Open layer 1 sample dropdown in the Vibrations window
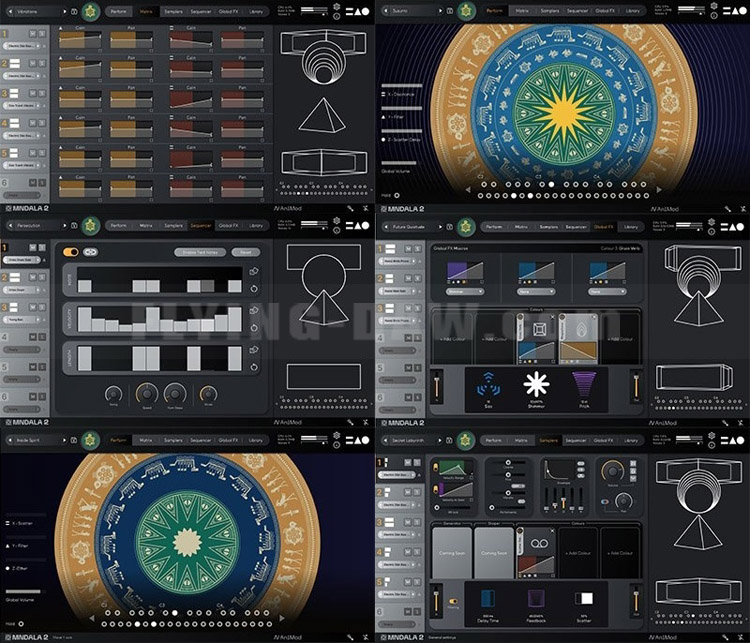 coord(22,46)
